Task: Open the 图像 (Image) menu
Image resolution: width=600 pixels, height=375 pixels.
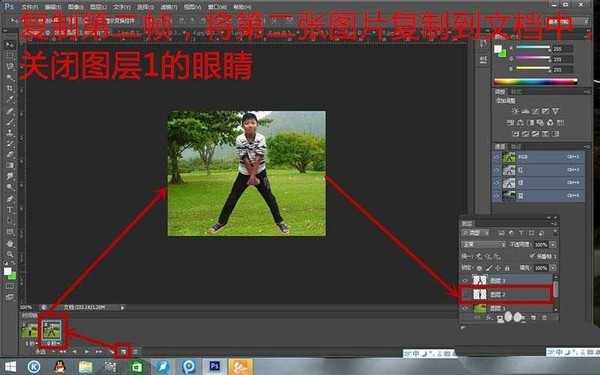Action: 75,7
